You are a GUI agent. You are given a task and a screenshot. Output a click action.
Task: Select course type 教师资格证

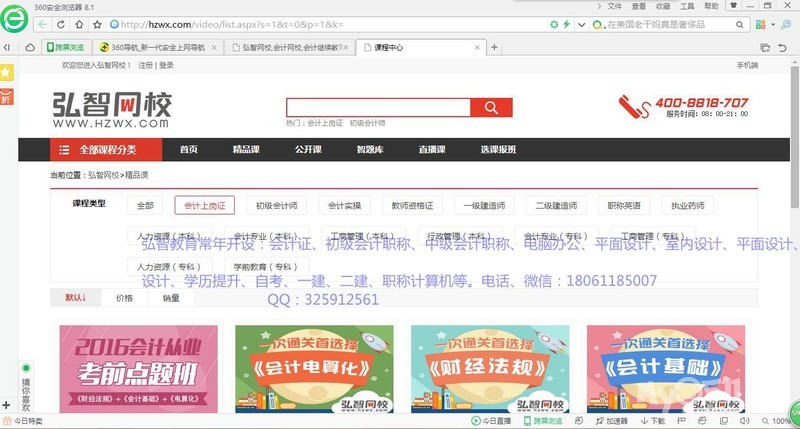[412, 206]
